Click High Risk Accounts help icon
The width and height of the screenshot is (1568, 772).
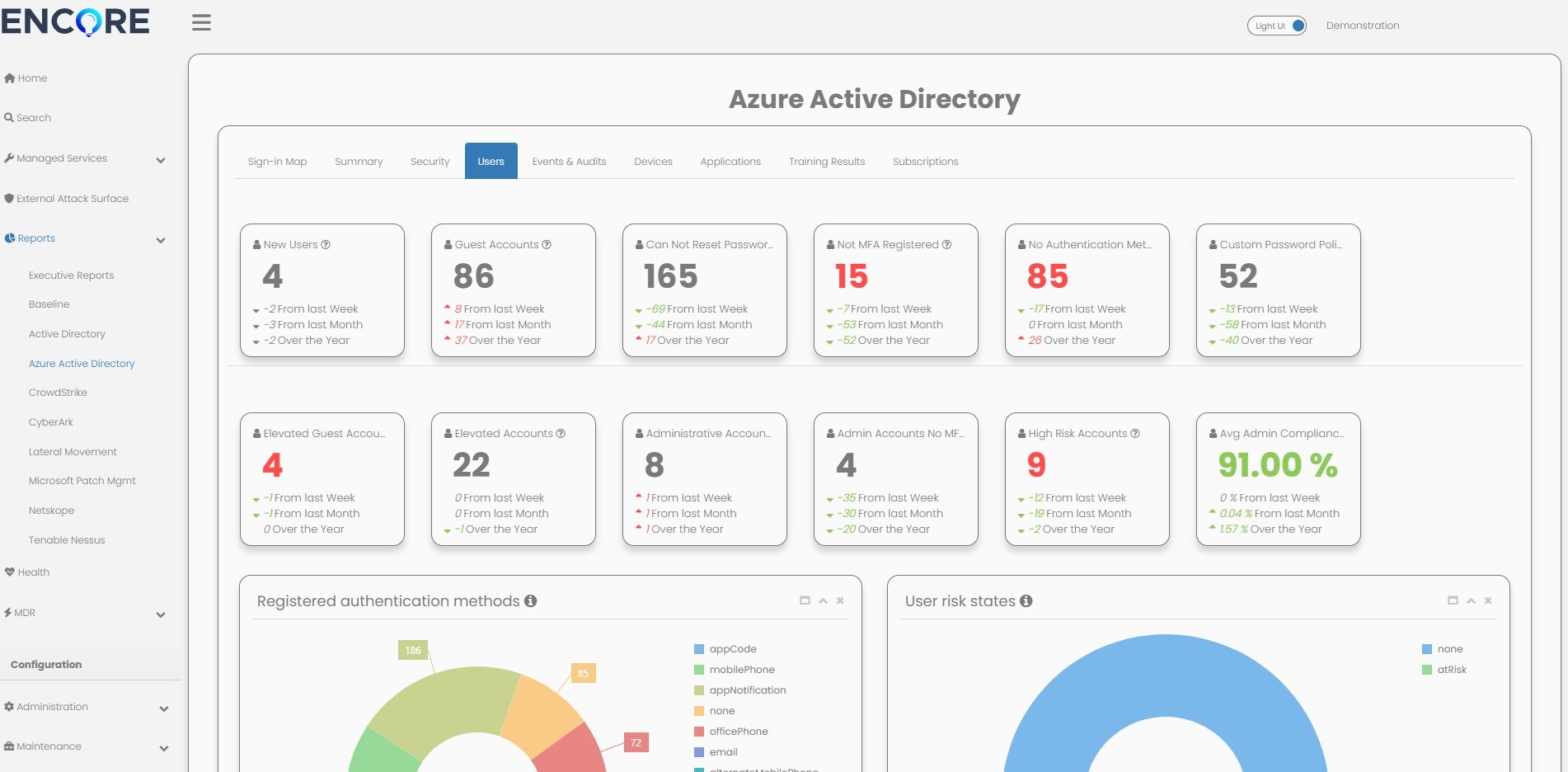[1135, 434]
